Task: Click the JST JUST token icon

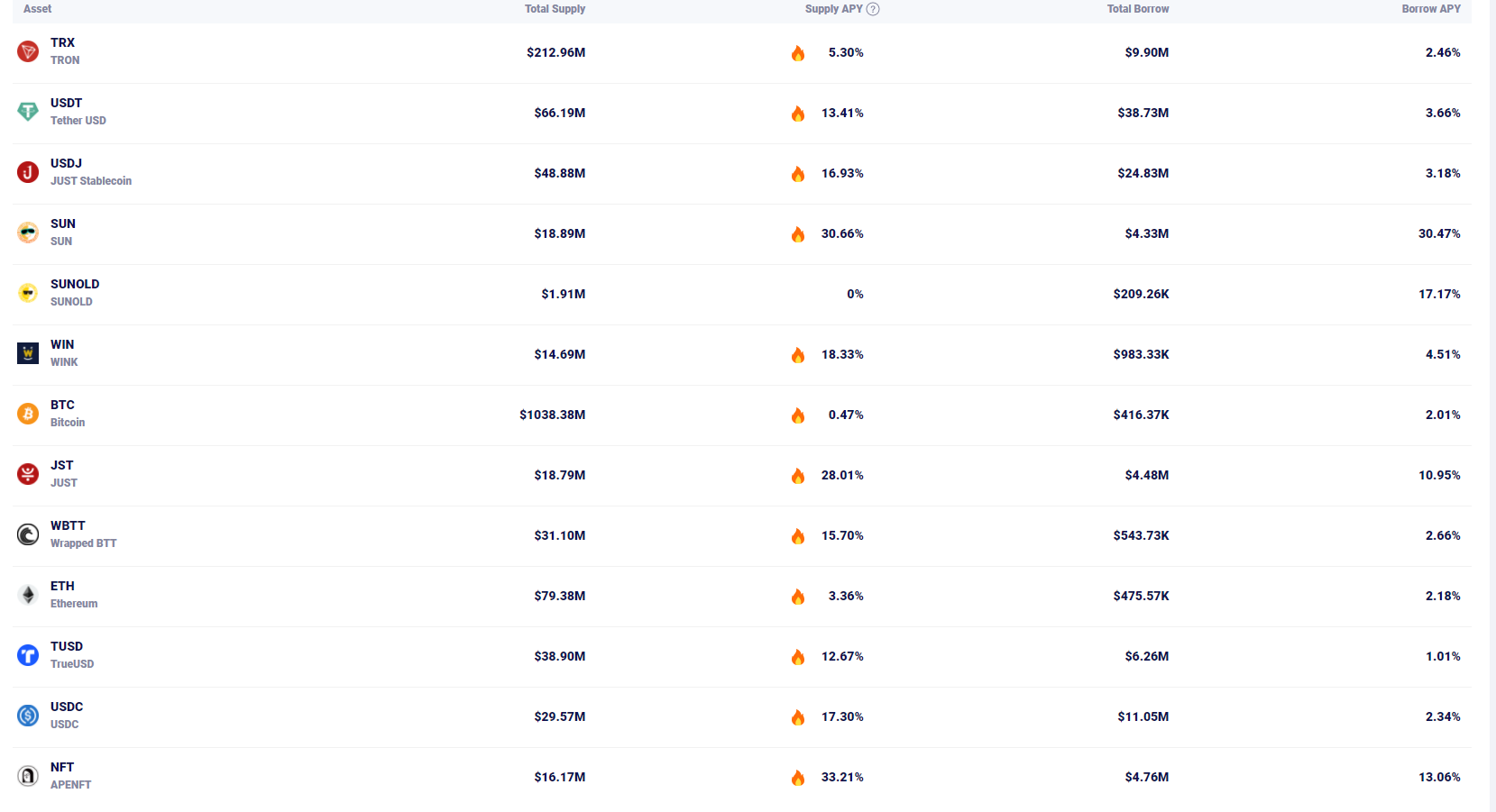Action: pyautogui.click(x=28, y=474)
